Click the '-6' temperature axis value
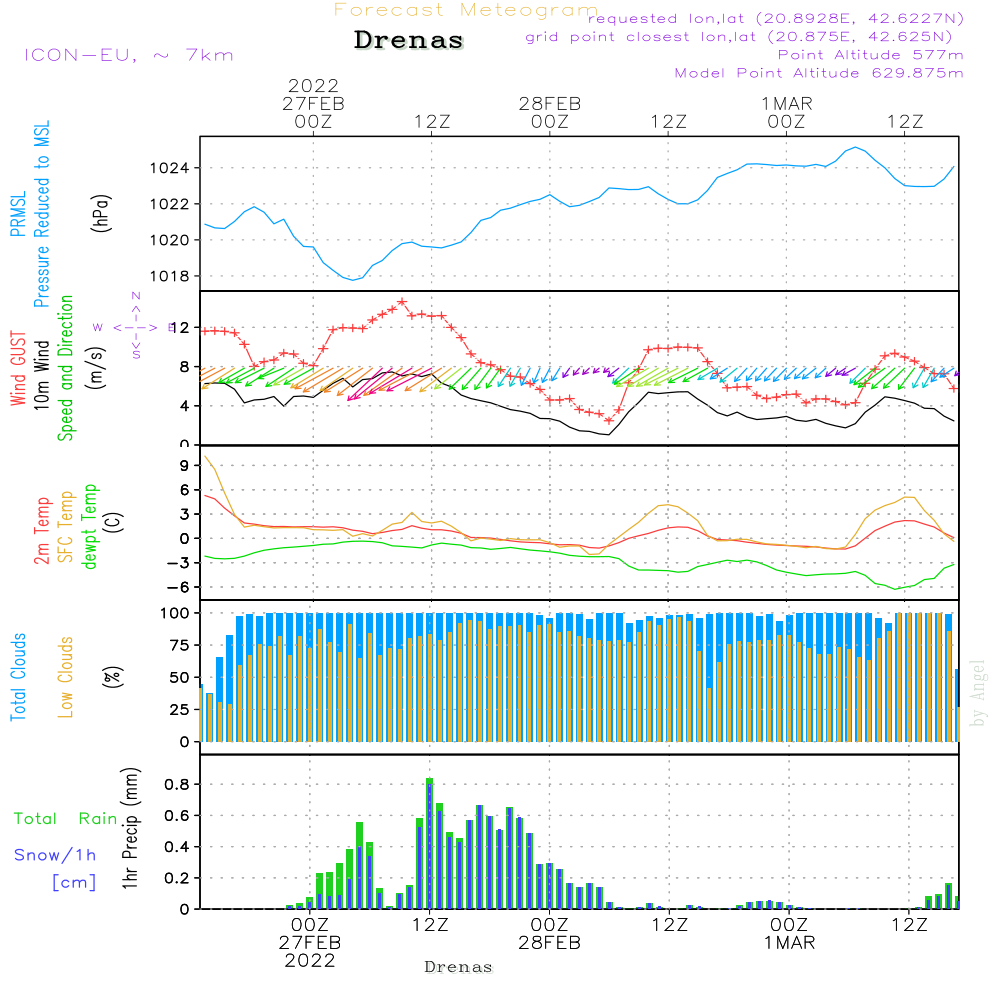The image size is (1000, 1000). click(179, 587)
